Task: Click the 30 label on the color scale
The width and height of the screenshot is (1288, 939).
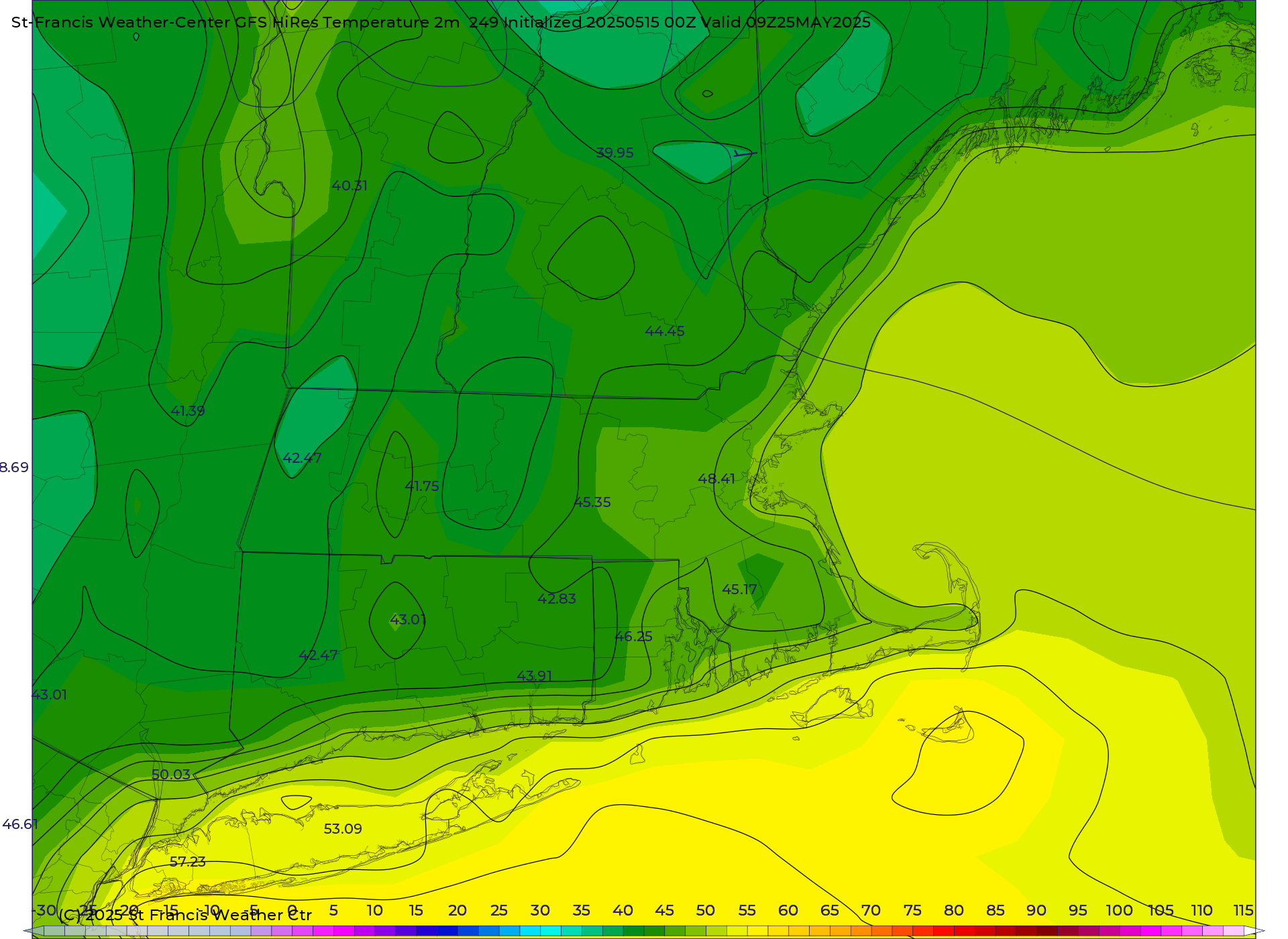Action: [540, 910]
